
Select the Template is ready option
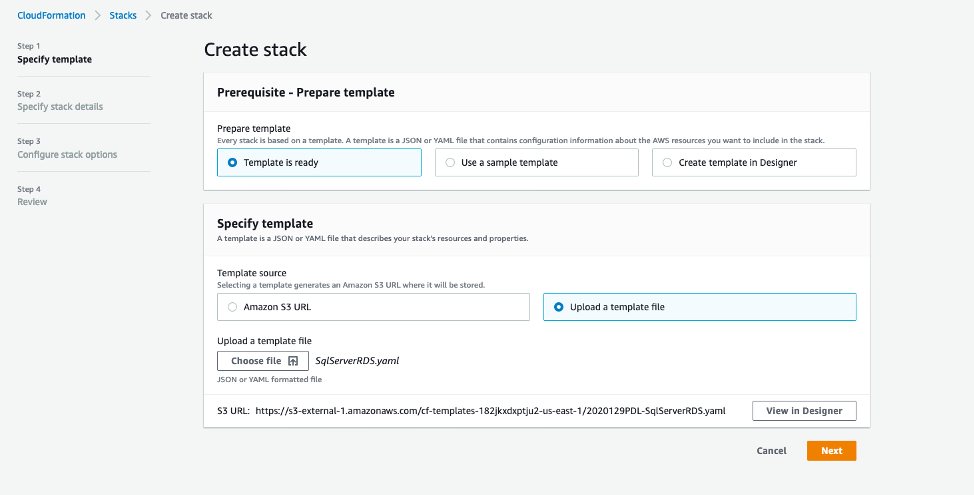233,162
